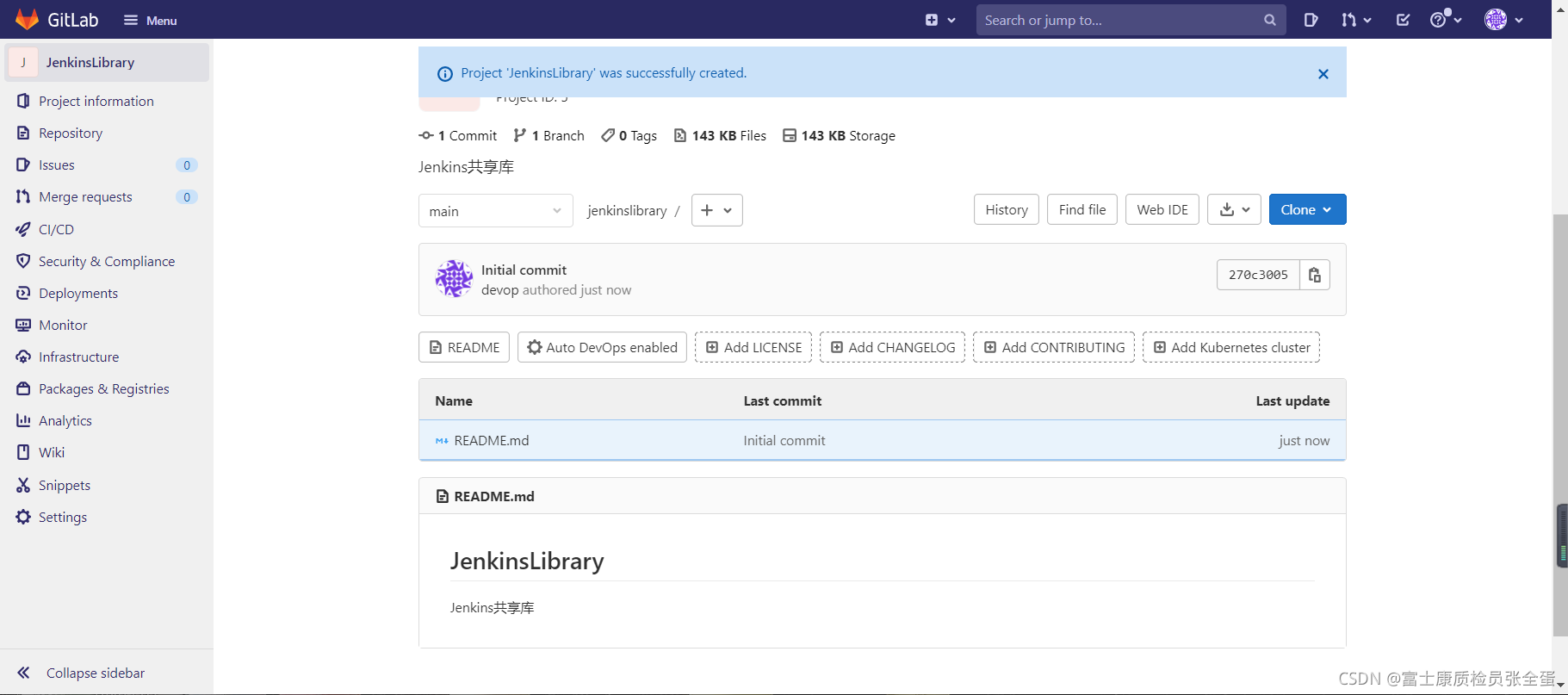
Task: Open the download source code dropdown
Action: click(x=1234, y=209)
